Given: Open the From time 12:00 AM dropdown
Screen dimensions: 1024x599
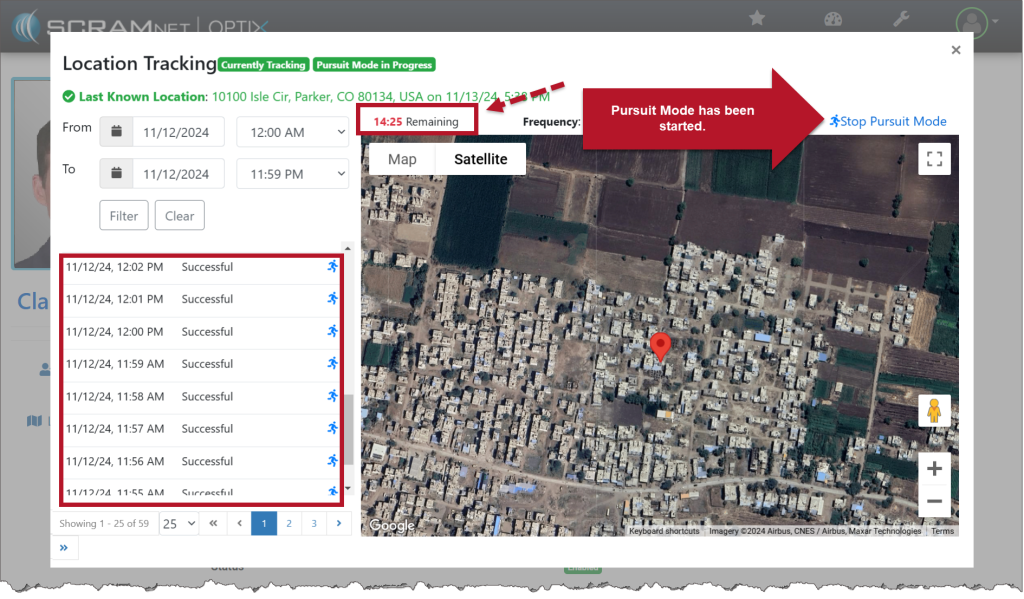Looking at the screenshot, I should tap(292, 132).
